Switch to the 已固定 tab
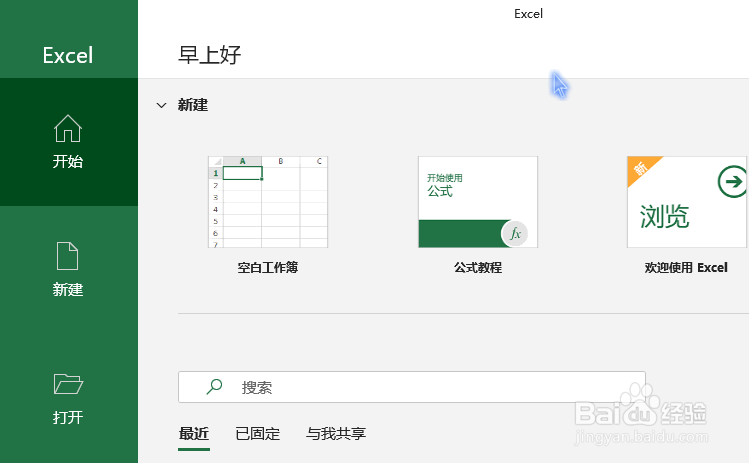The image size is (749, 463). [257, 434]
